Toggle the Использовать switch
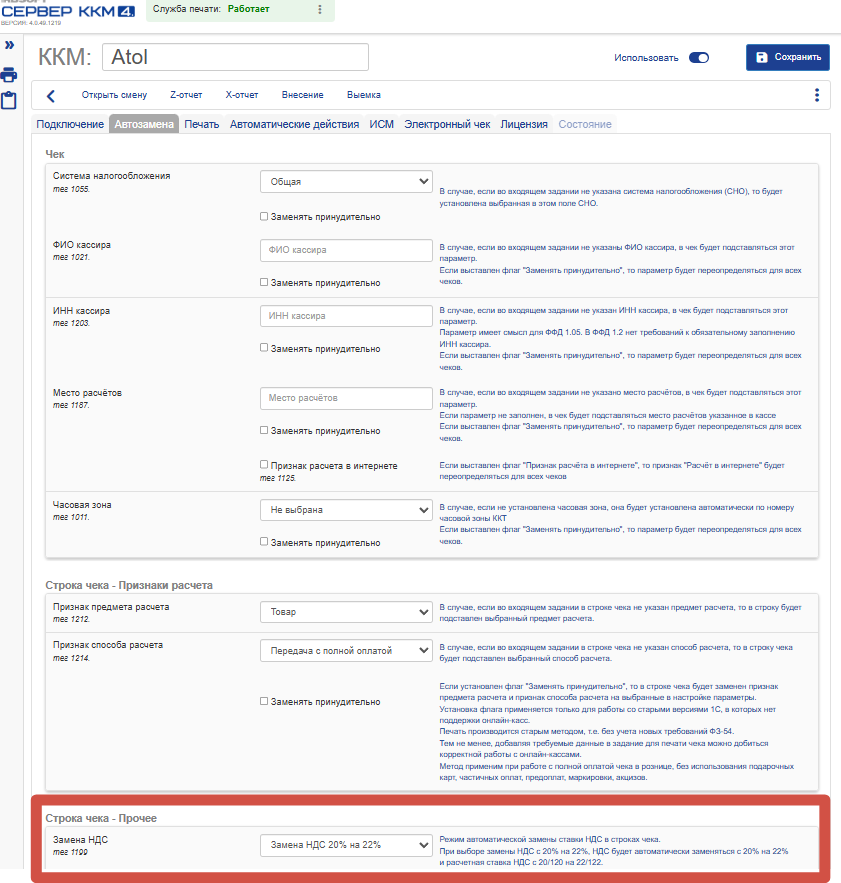The height and width of the screenshot is (883, 841). pos(699,57)
